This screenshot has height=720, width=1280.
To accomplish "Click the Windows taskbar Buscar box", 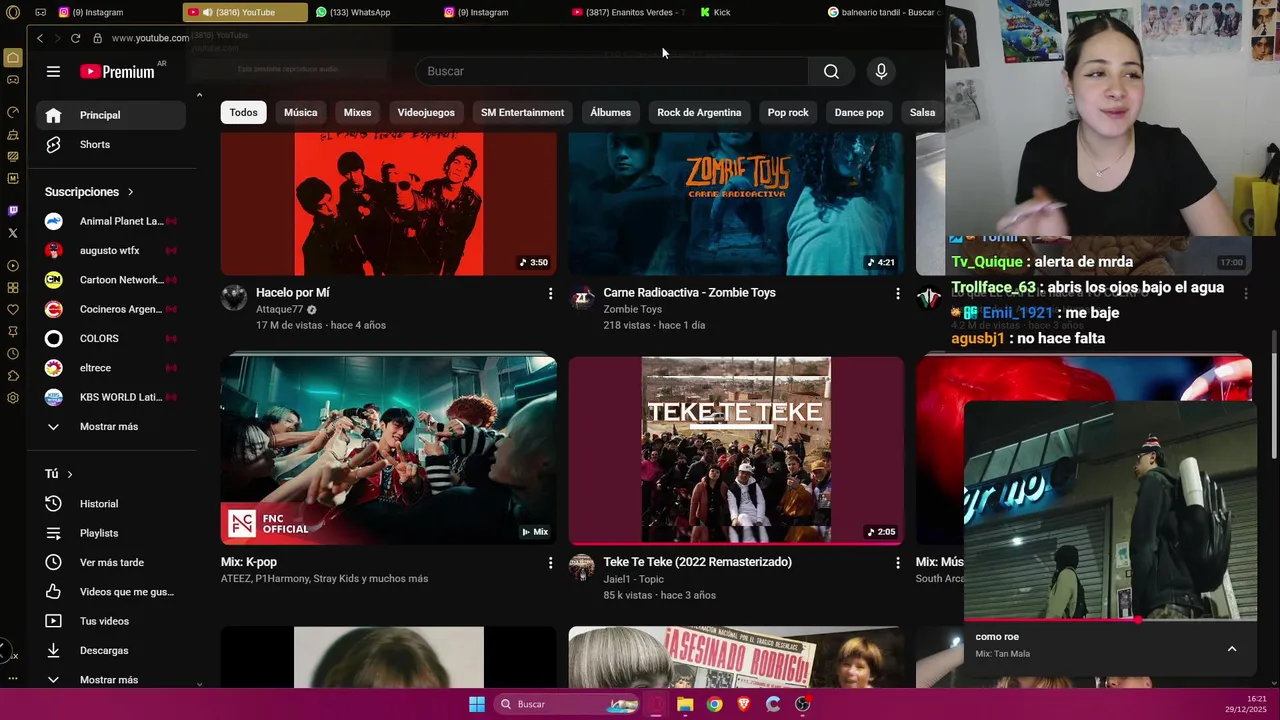I will tap(569, 704).
